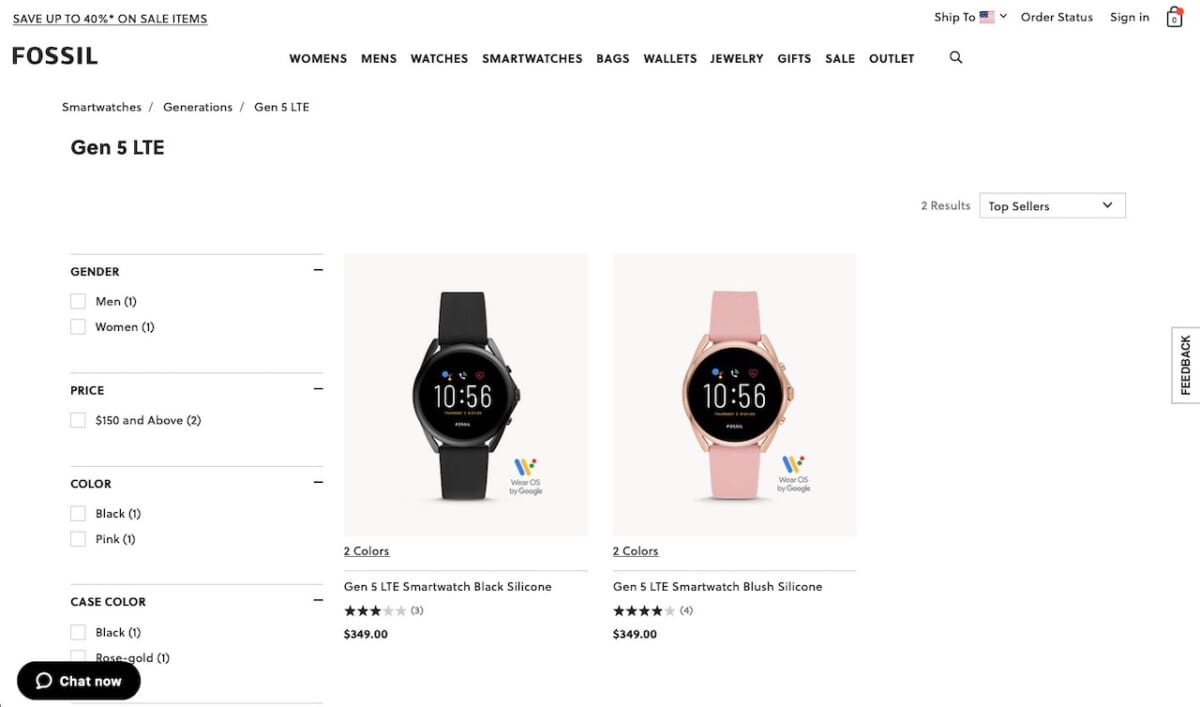Open the Chat now bubble
Viewport: 1200px width, 707px height.
click(79, 681)
